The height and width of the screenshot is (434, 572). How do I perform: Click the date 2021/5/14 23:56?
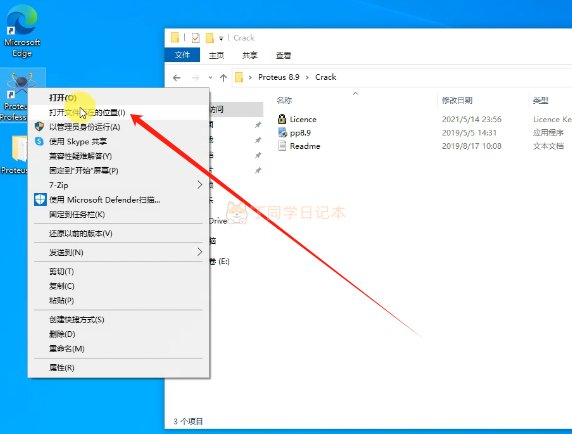pyautogui.click(x=472, y=119)
